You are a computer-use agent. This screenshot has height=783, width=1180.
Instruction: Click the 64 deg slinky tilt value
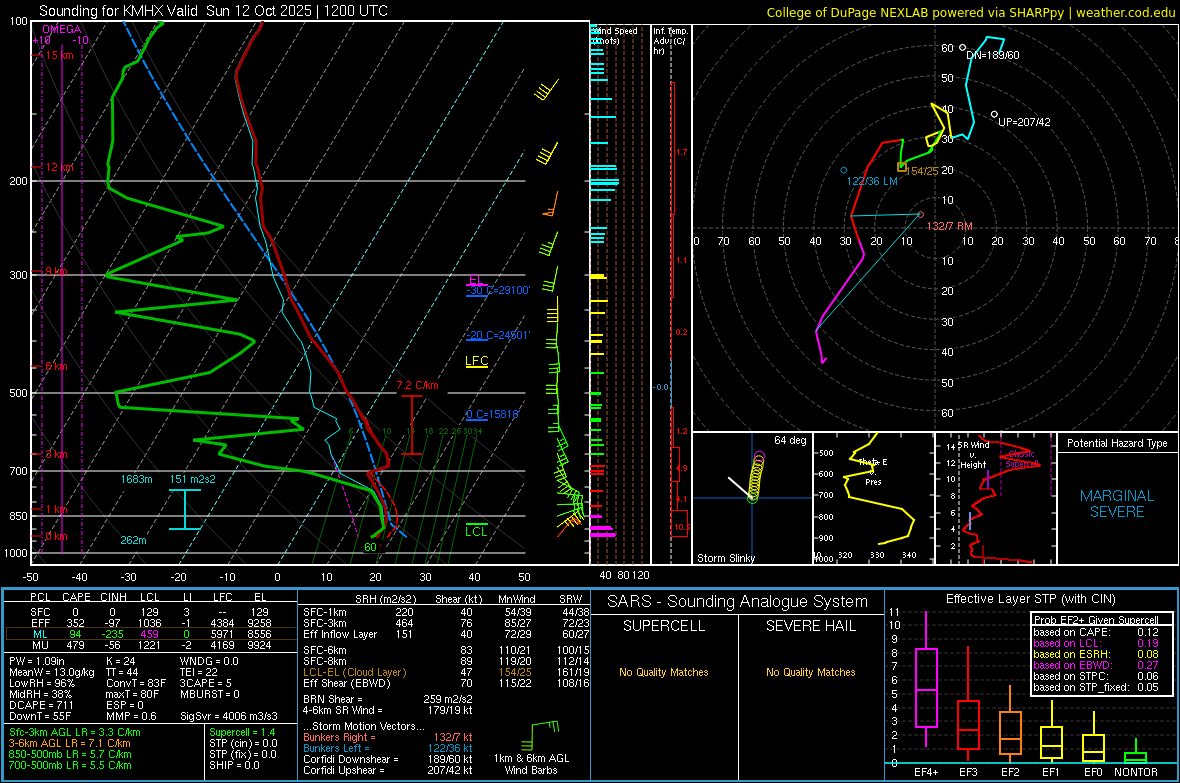[790, 440]
